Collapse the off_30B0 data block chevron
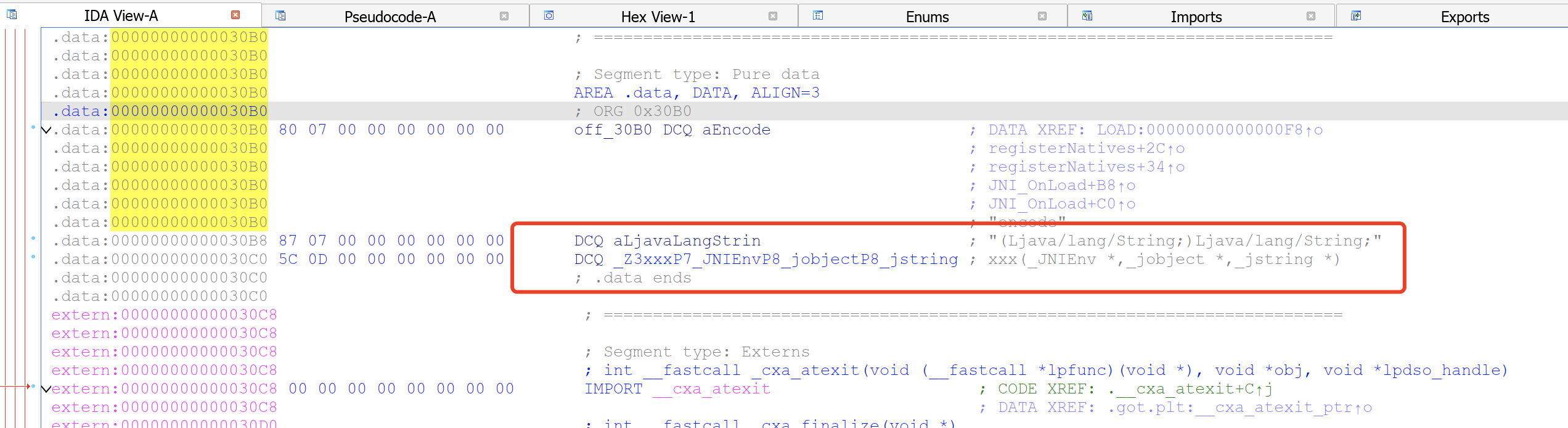This screenshot has height=428, width=1568. [46, 130]
